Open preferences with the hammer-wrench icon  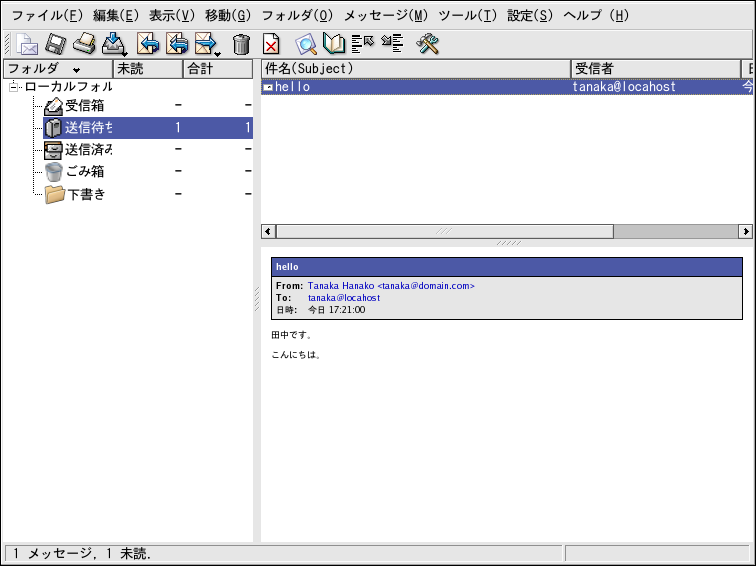[x=428, y=44]
